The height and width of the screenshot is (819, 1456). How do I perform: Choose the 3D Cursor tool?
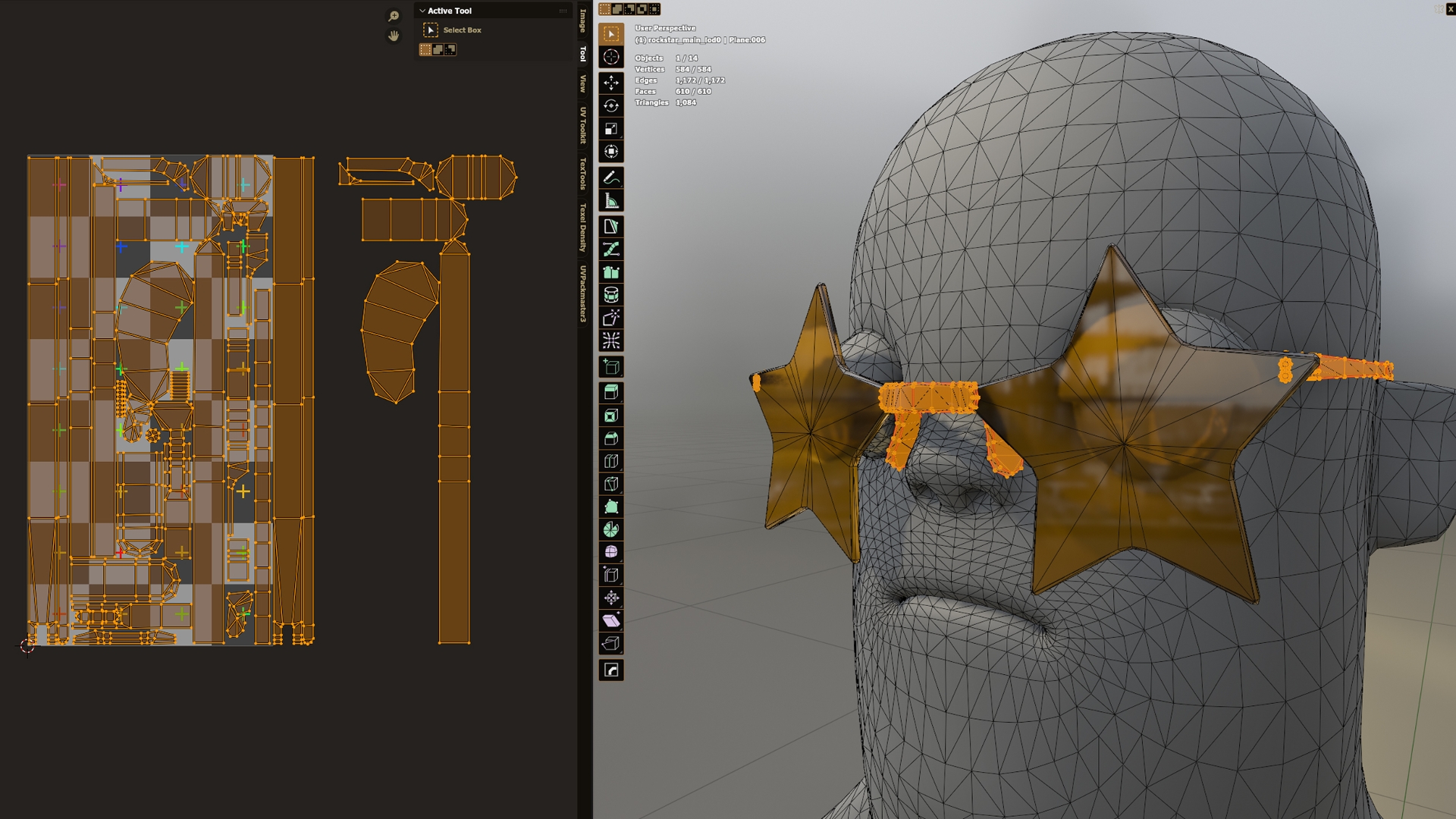point(611,57)
